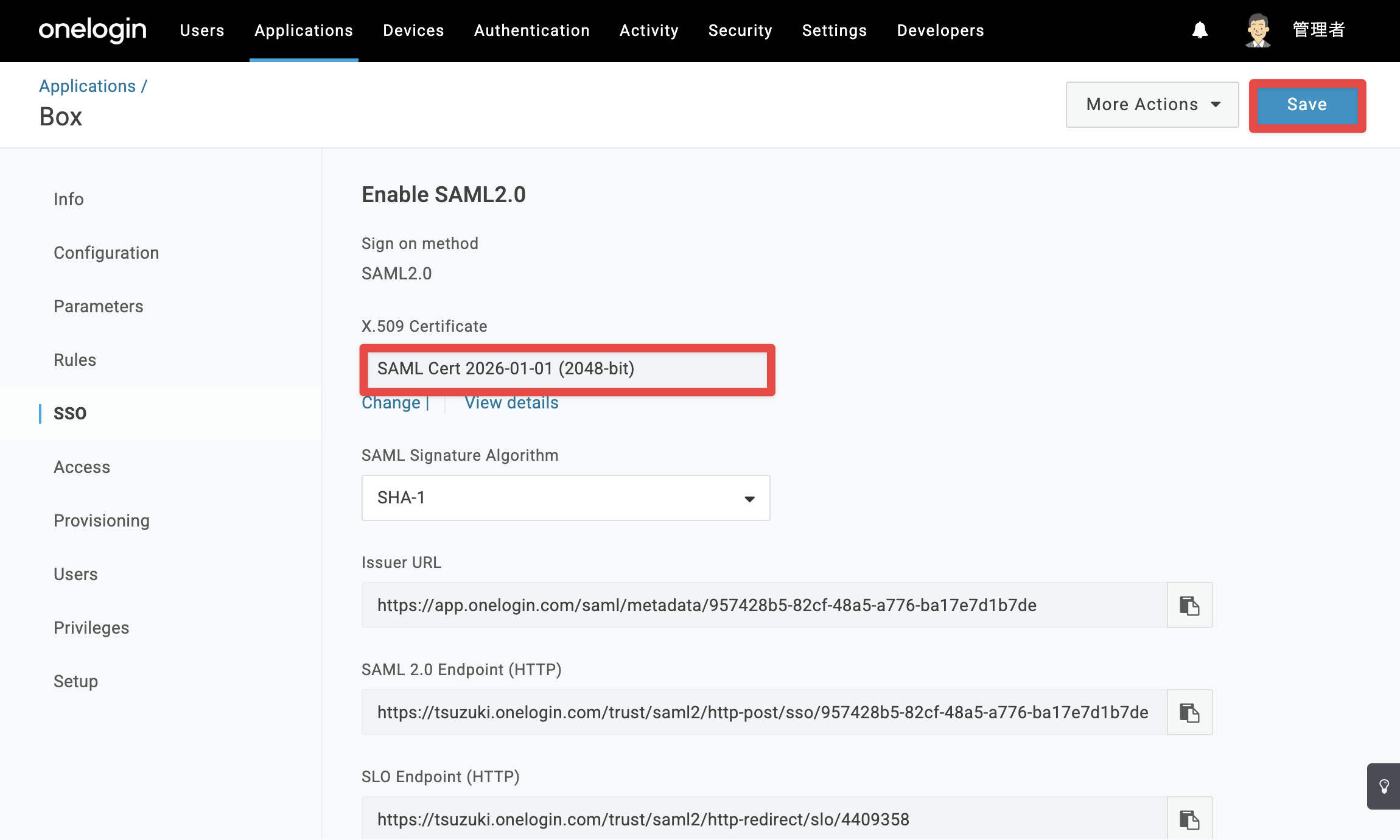Open the notifications bell icon
The width and height of the screenshot is (1400, 840).
tap(1200, 30)
